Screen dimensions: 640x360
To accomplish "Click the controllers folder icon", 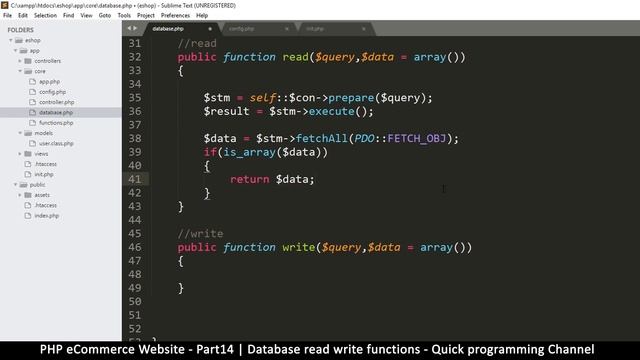I will point(28,61).
